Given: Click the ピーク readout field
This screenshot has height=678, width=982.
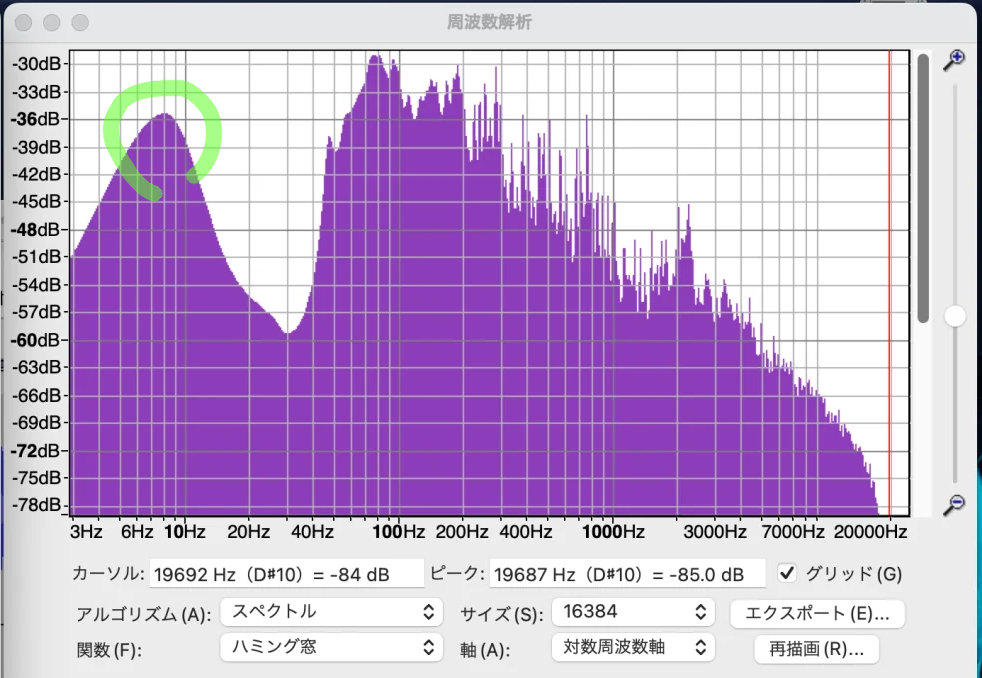Looking at the screenshot, I should [627, 574].
